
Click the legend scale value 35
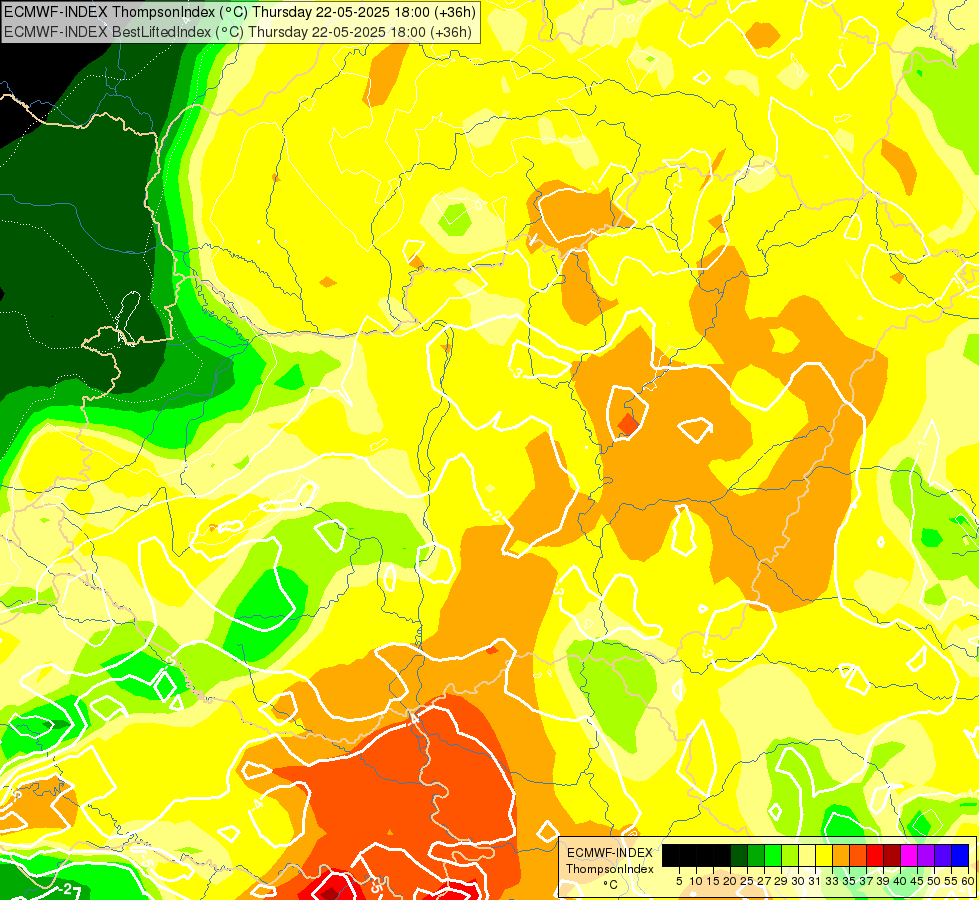tap(849, 881)
